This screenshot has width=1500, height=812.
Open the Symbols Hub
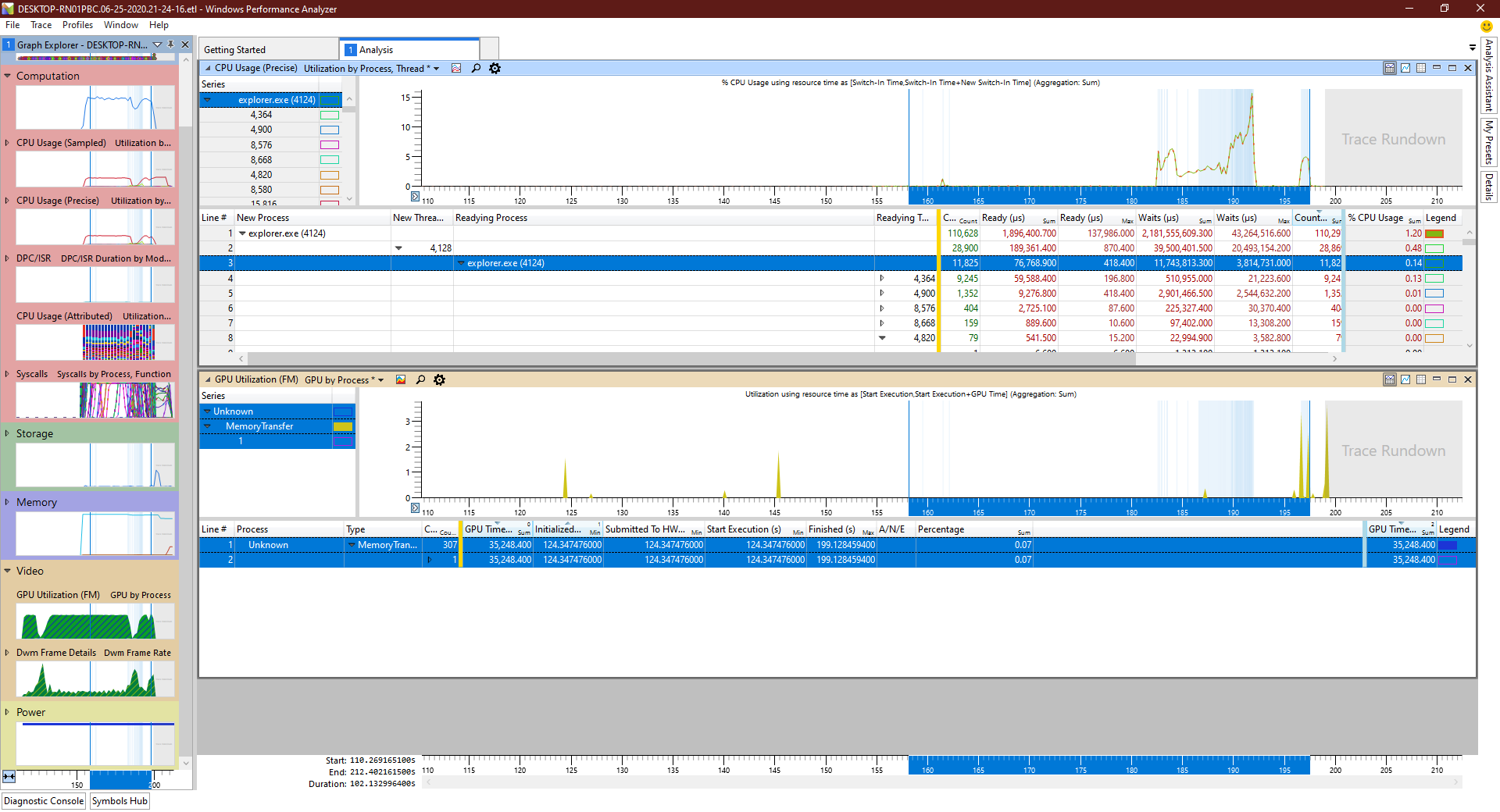point(120,801)
